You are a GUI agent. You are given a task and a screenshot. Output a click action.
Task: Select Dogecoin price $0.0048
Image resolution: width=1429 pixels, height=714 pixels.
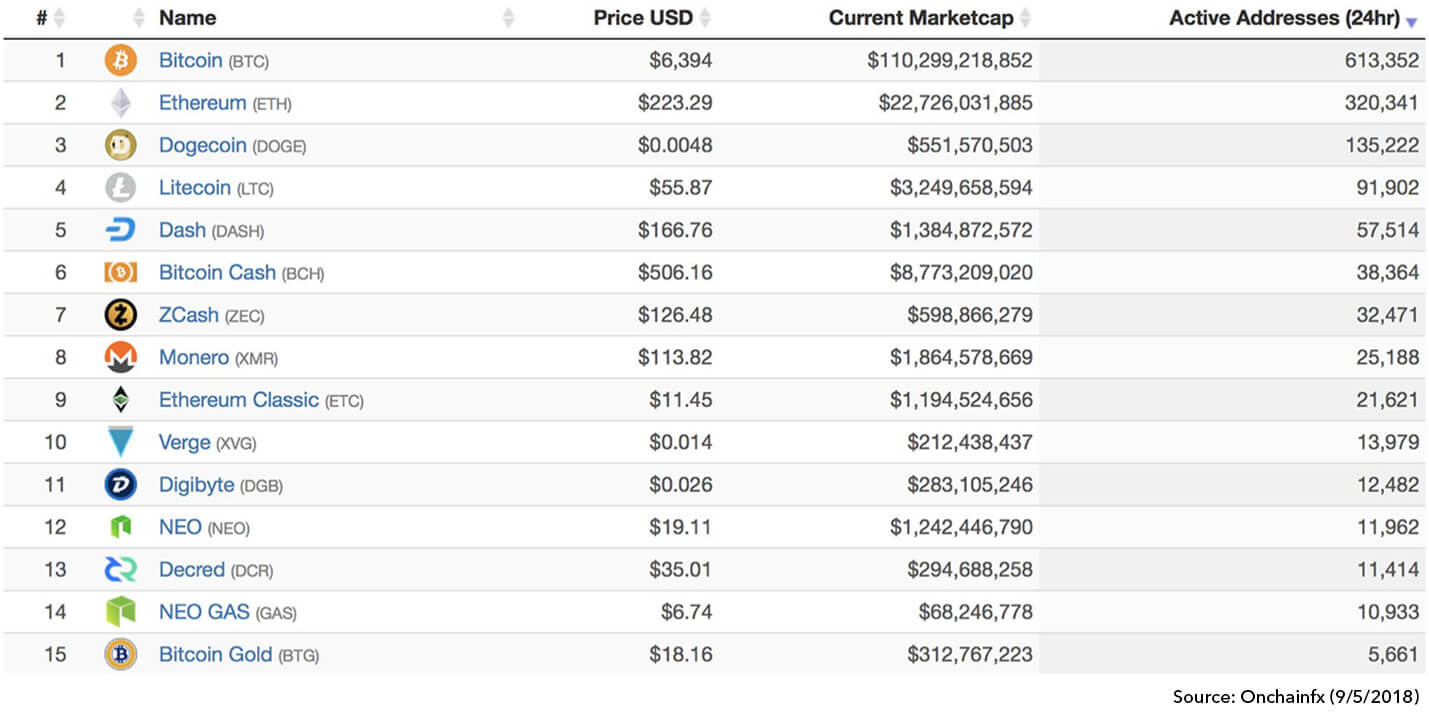pyautogui.click(x=675, y=146)
